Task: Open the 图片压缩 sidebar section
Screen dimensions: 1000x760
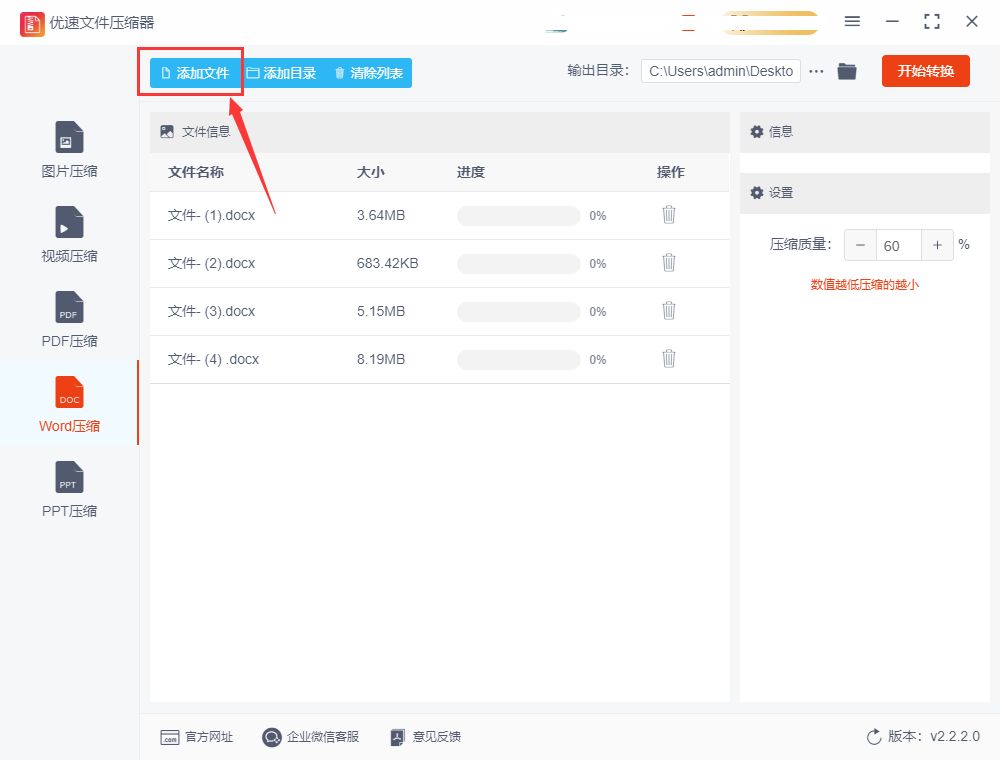Action: (x=69, y=150)
